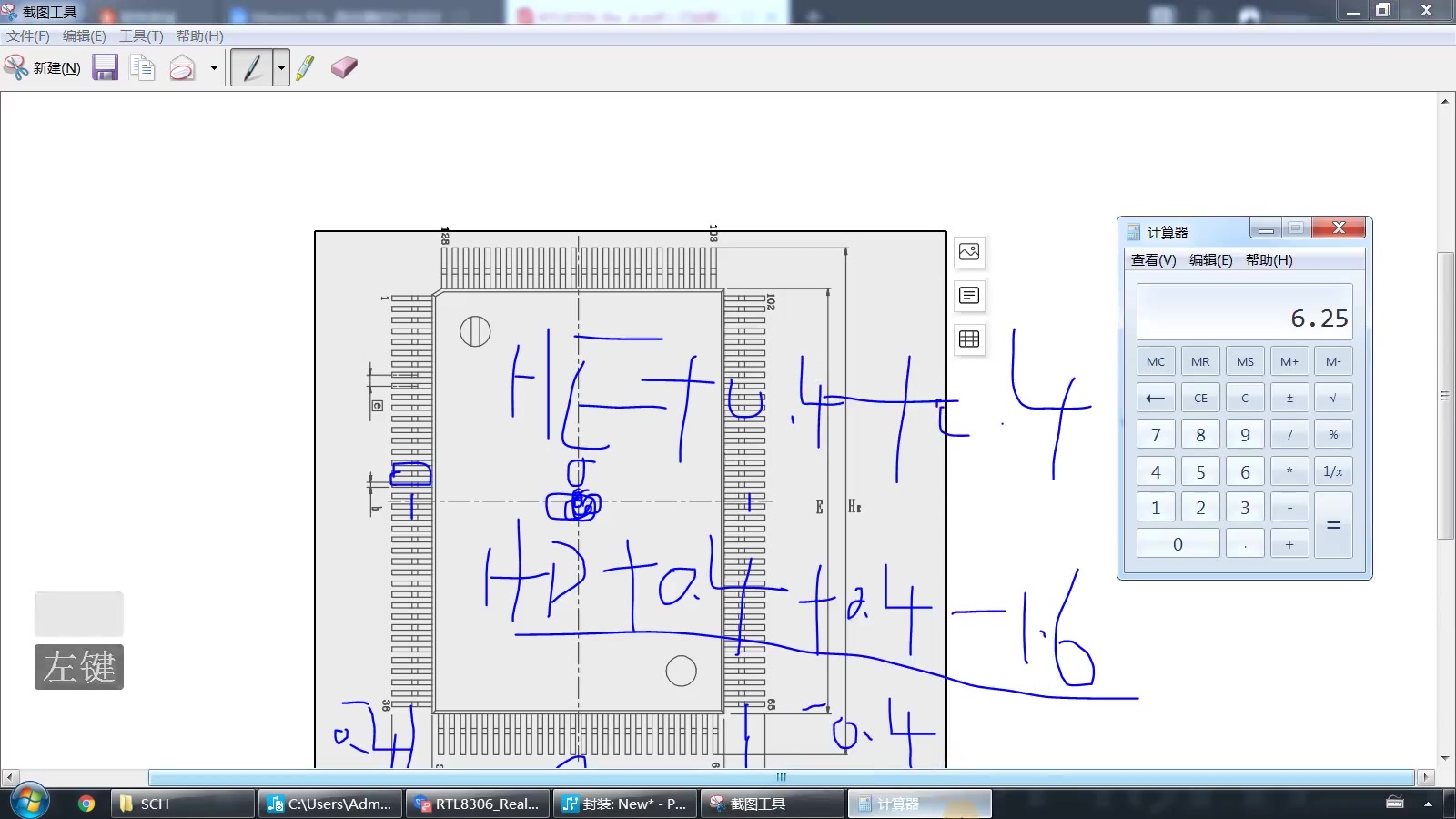Copy the snip using the copy icon
Image resolution: width=1456 pixels, height=819 pixels.
142,67
